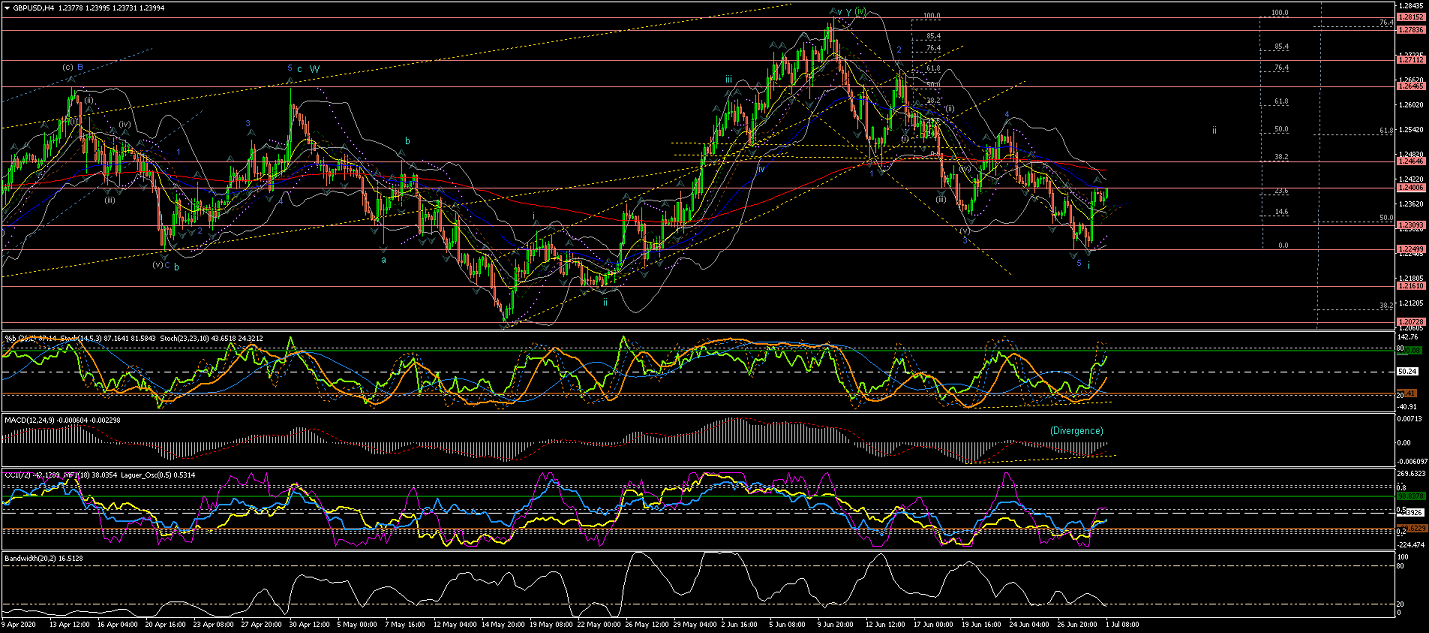
Task: Select the 1.28152 price level tag
Action: point(1411,17)
